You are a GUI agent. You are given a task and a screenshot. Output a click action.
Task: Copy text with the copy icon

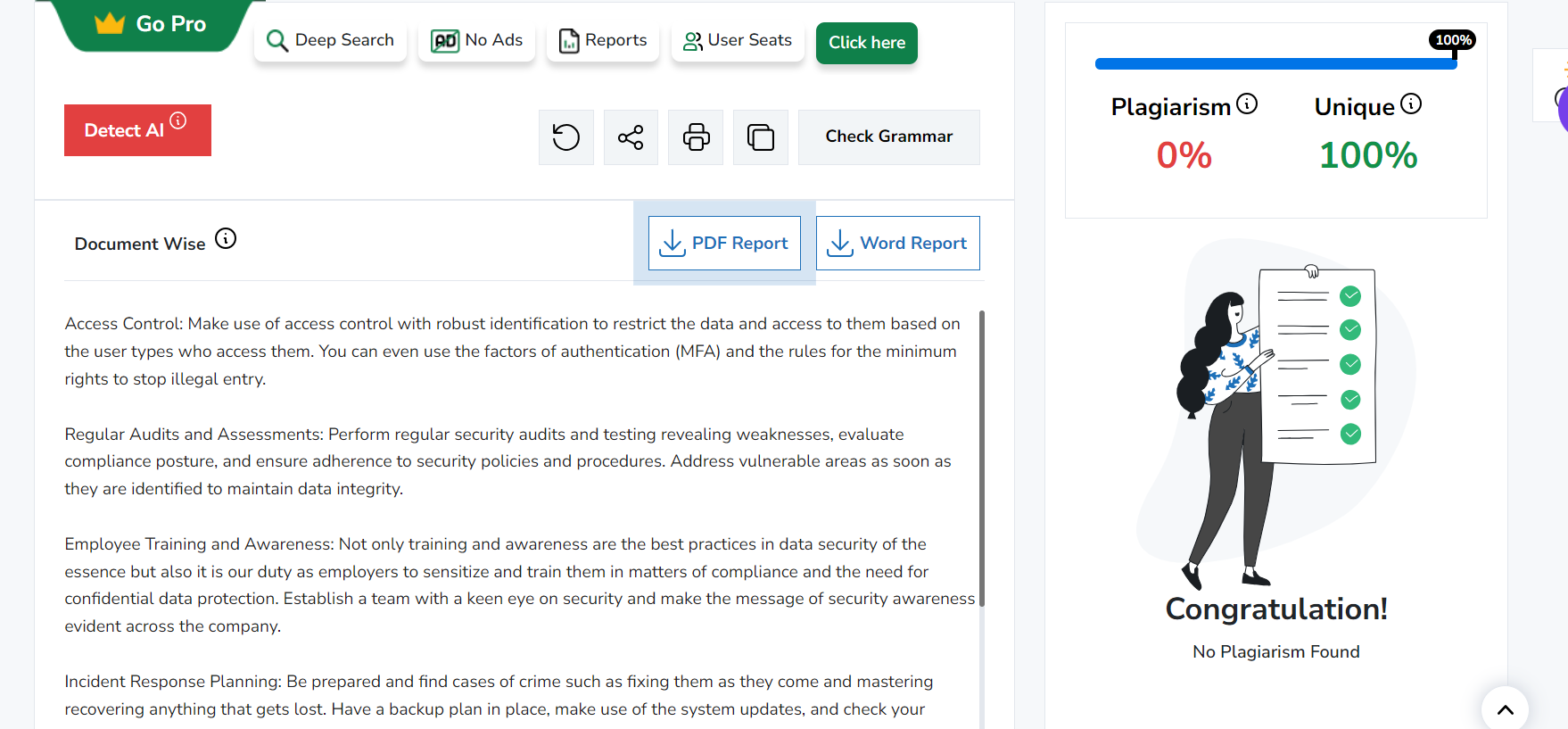coord(760,137)
